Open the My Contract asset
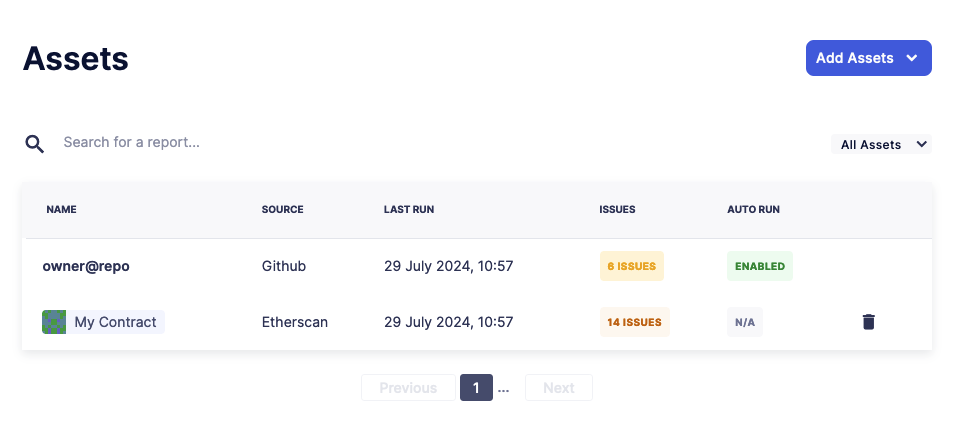Viewport: 961px width, 445px height. click(115, 322)
